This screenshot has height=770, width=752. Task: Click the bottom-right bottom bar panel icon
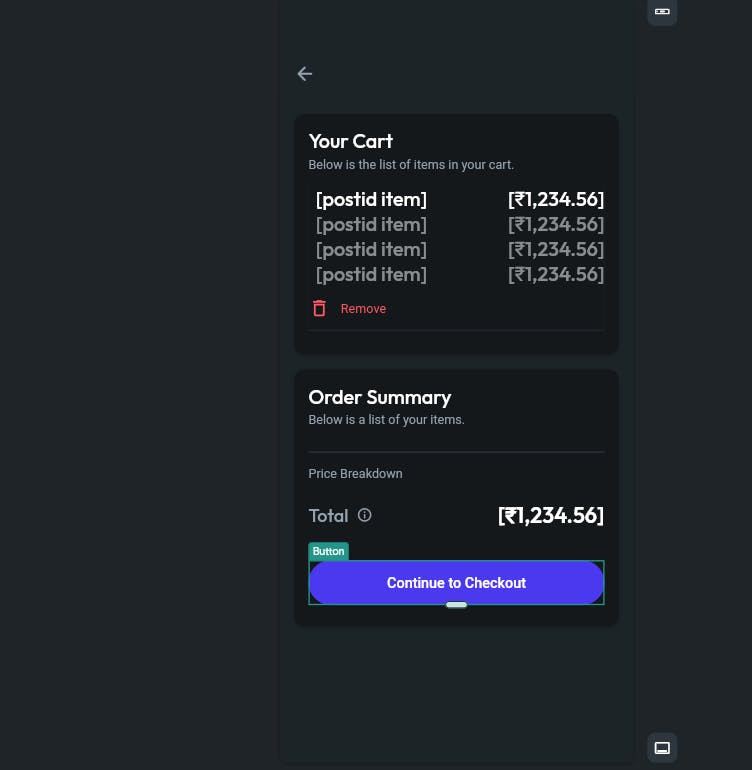pyautogui.click(x=662, y=748)
